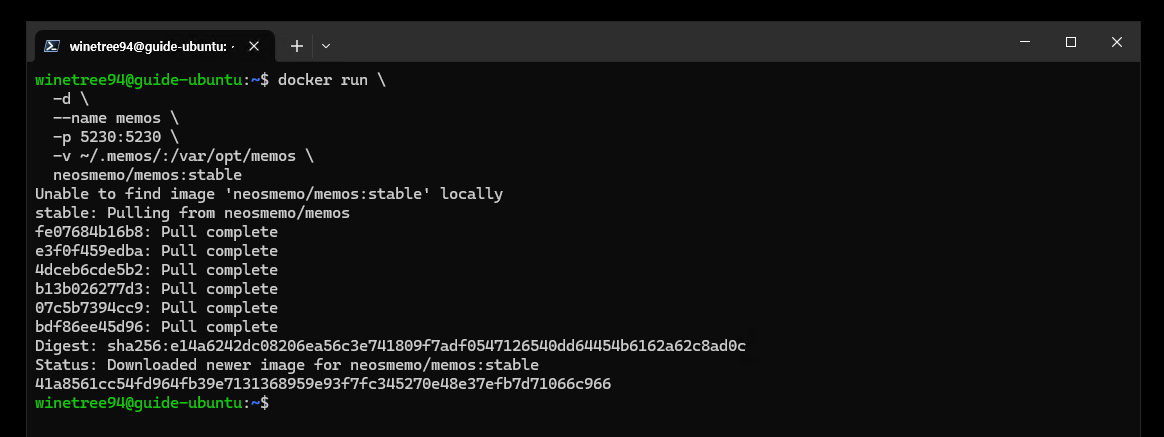The width and height of the screenshot is (1164, 437).
Task: Click the '-p 5230:5230' port mapping line
Action: point(116,137)
